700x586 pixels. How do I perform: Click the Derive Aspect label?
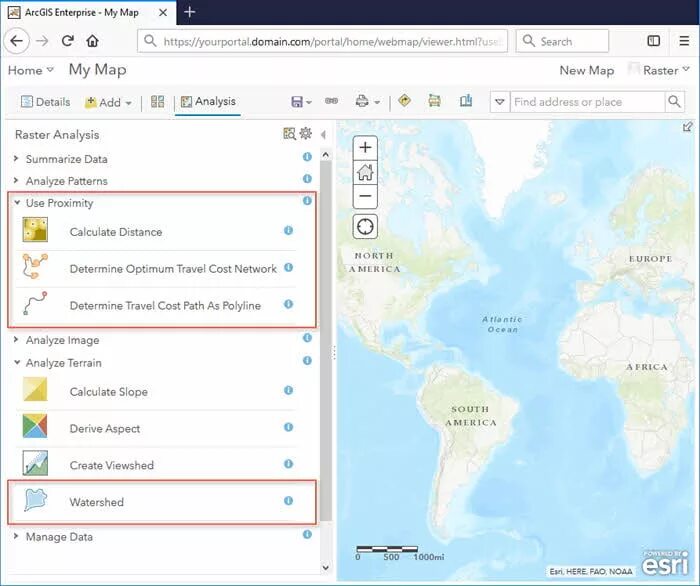click(105, 428)
